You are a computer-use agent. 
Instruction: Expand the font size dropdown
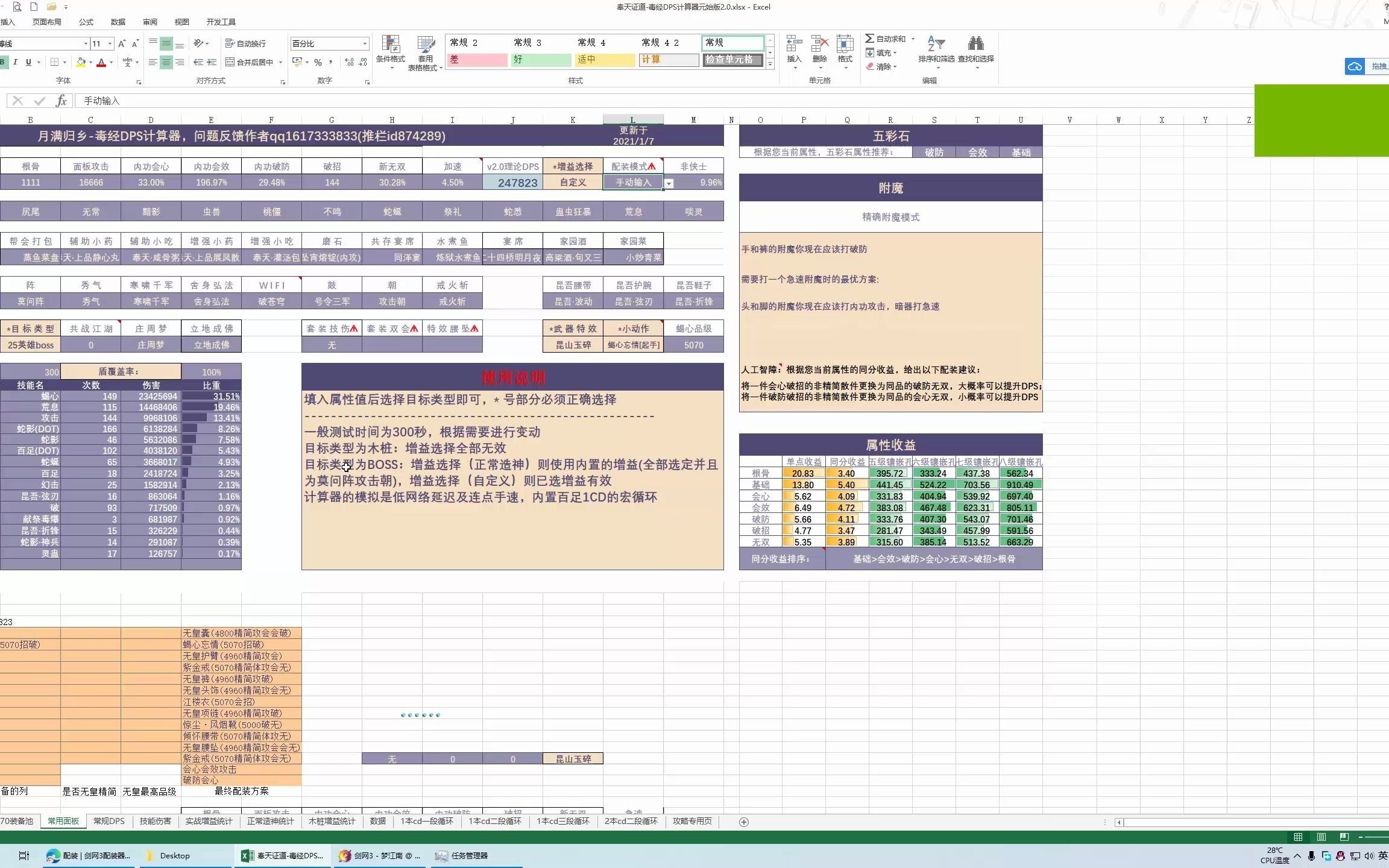coord(110,43)
